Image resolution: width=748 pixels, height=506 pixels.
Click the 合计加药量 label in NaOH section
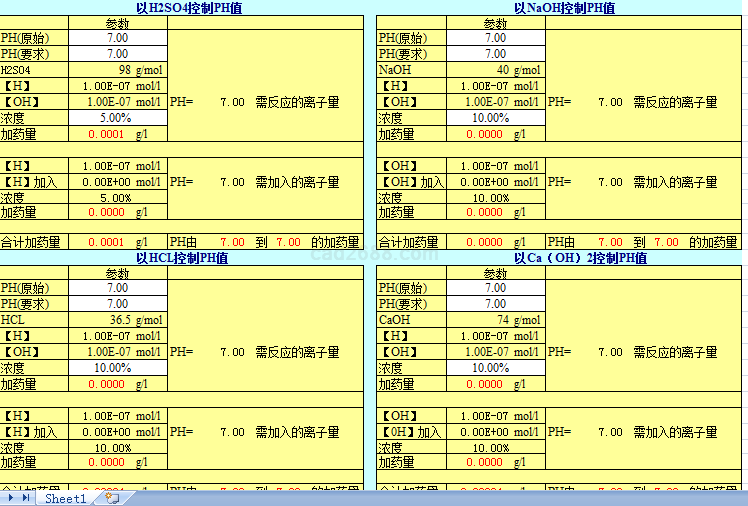click(x=408, y=242)
